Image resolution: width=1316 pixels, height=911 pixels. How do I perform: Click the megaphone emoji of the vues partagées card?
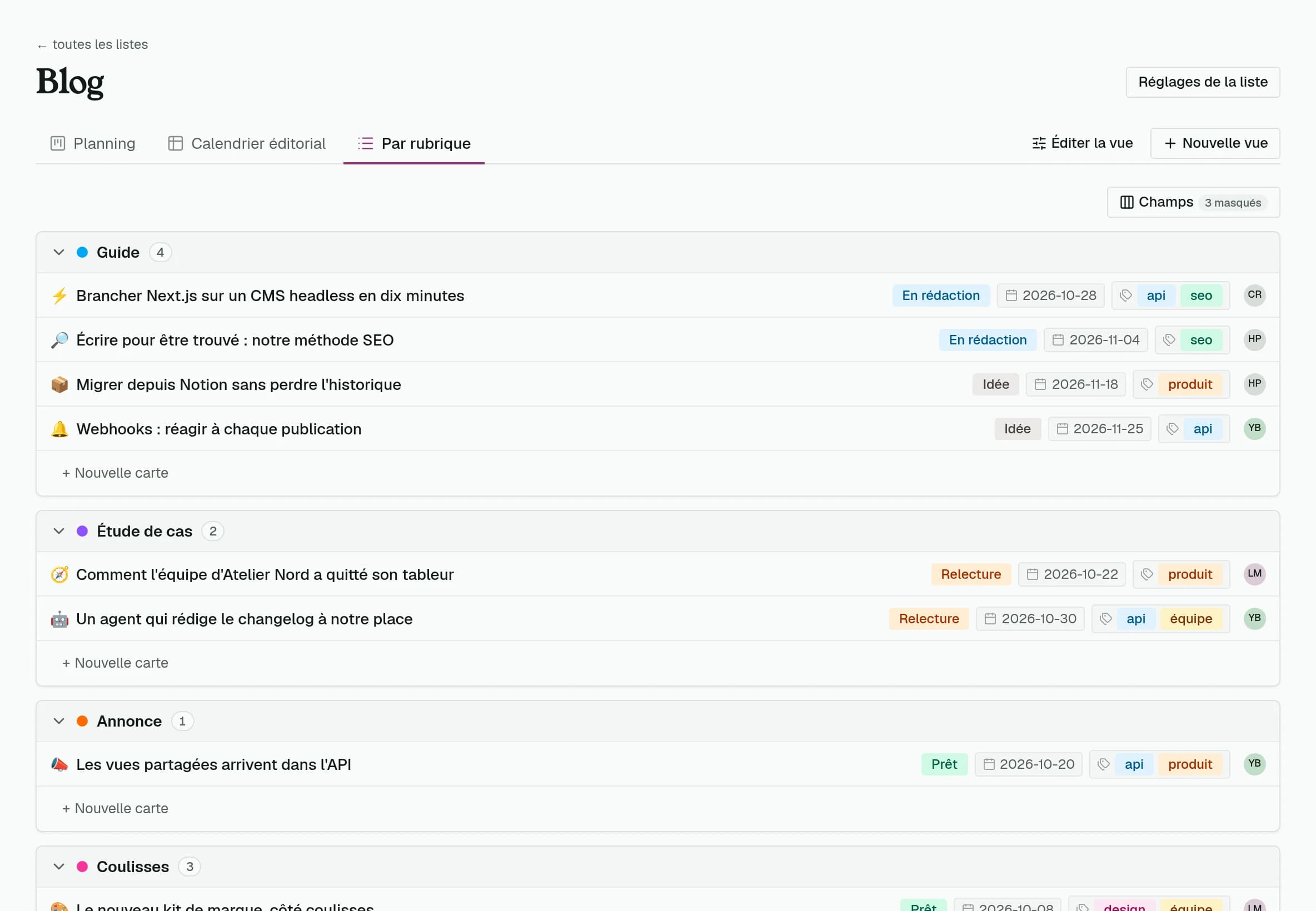[59, 765]
